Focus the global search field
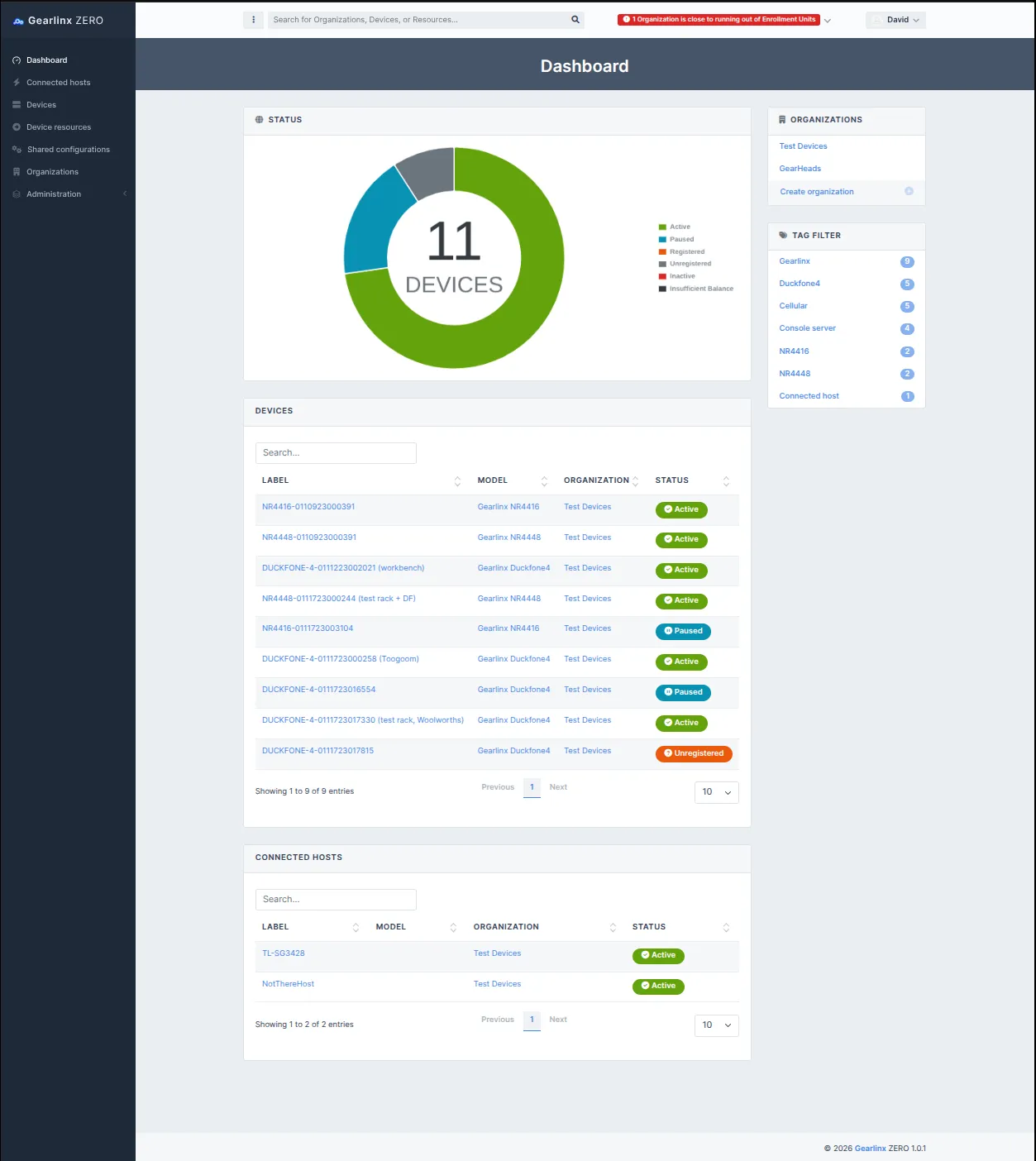 click(x=418, y=20)
